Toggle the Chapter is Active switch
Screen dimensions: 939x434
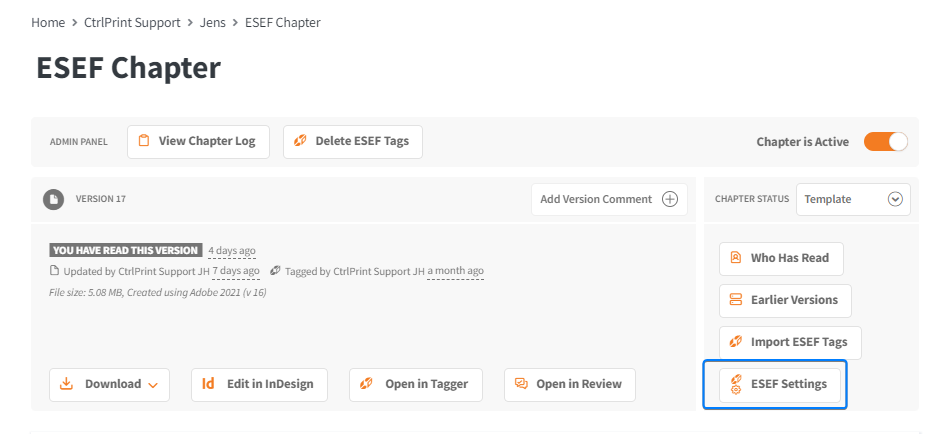click(x=886, y=142)
